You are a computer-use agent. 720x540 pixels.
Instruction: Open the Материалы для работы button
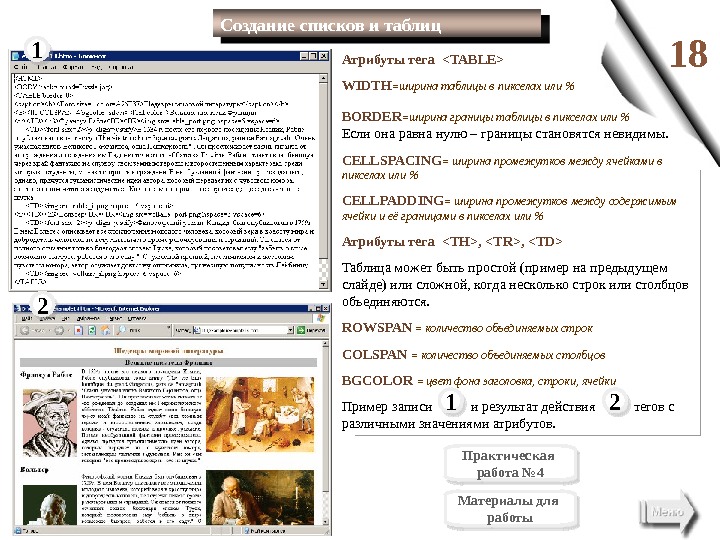(x=510, y=509)
